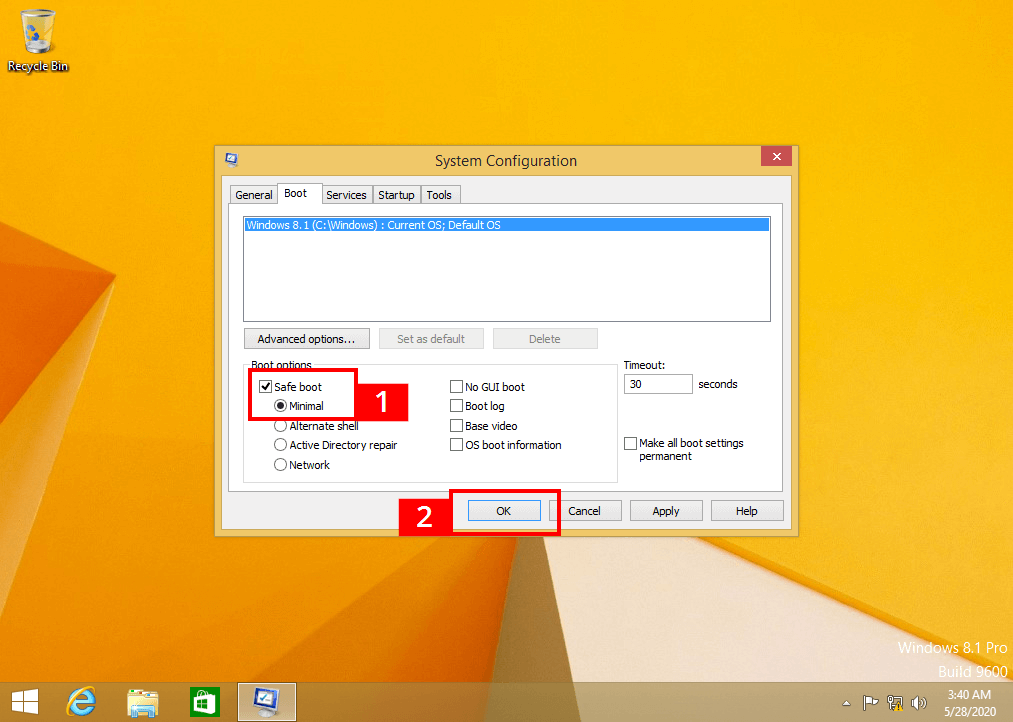Viewport: 1013px width, 722px height.
Task: Click the volume speaker tray icon
Action: click(918, 703)
